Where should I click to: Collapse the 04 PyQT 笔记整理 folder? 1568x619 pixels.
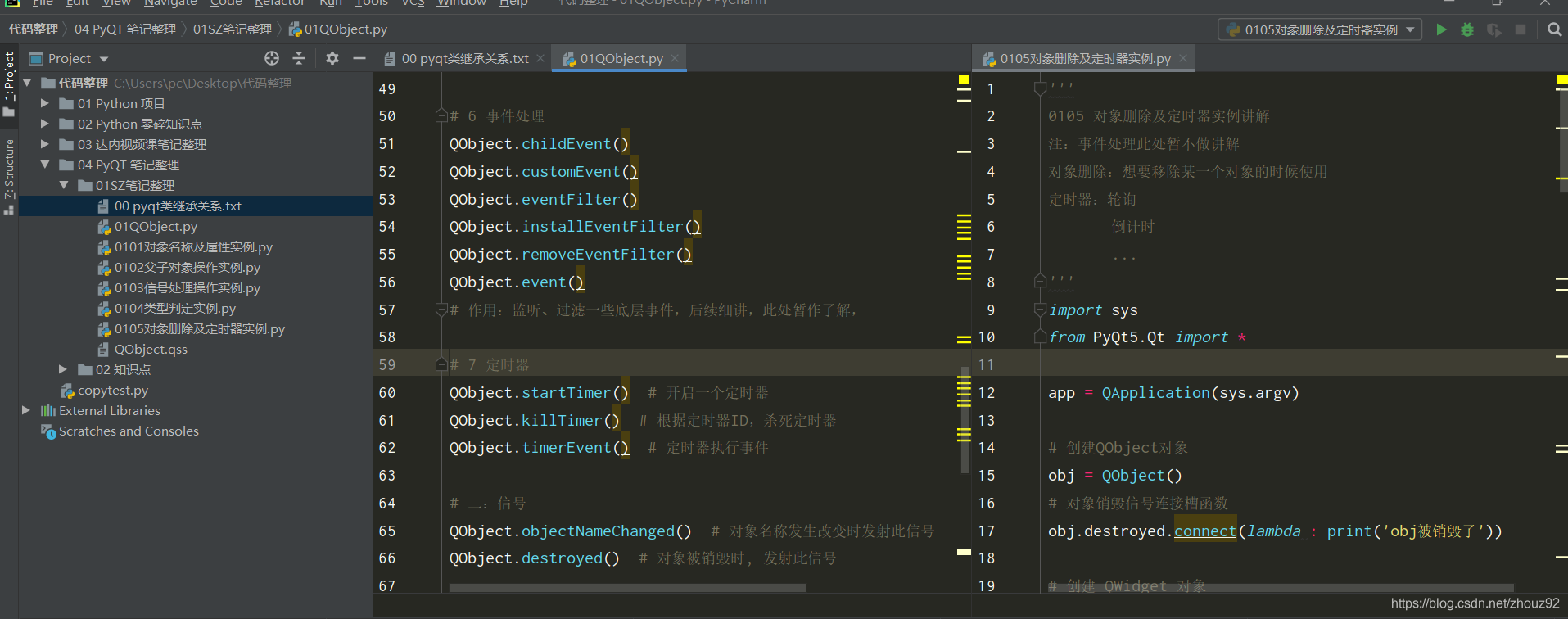coord(45,165)
